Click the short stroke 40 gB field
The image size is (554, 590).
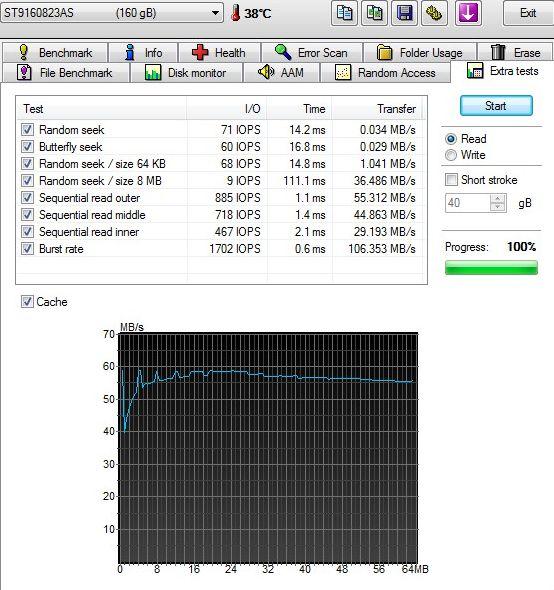coord(468,203)
